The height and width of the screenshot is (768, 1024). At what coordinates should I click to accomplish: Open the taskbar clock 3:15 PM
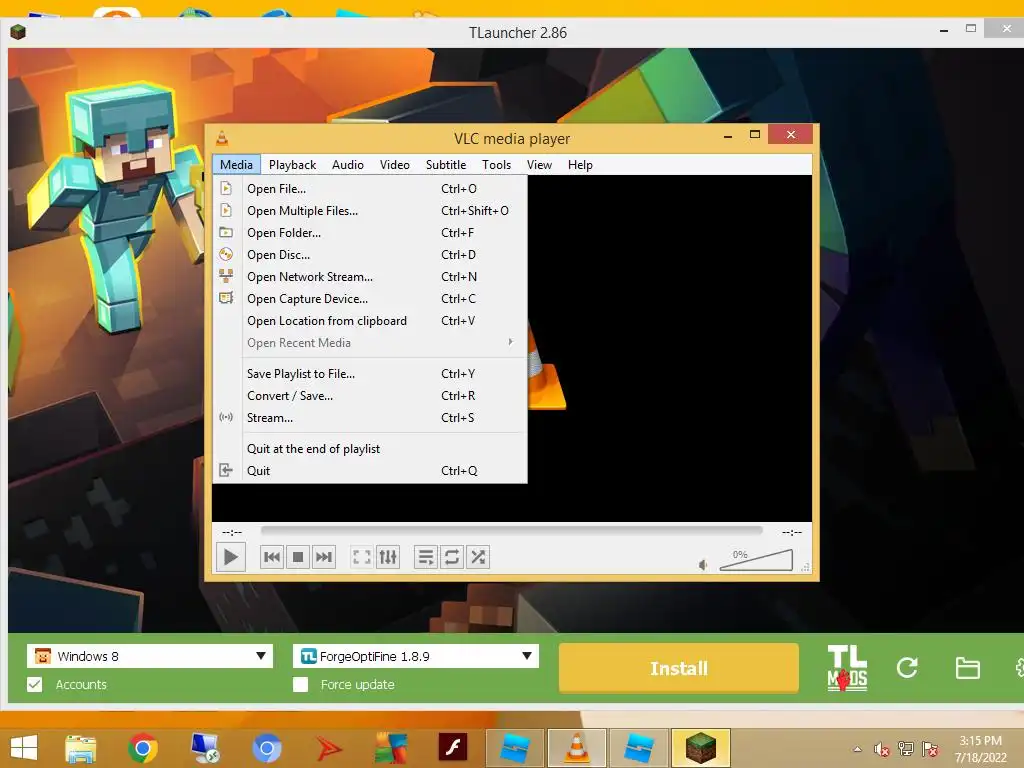980,741
